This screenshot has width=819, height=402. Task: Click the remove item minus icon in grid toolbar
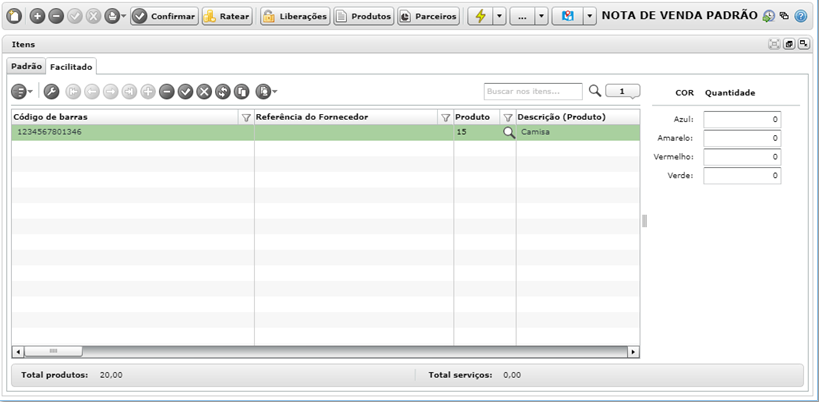[167, 92]
